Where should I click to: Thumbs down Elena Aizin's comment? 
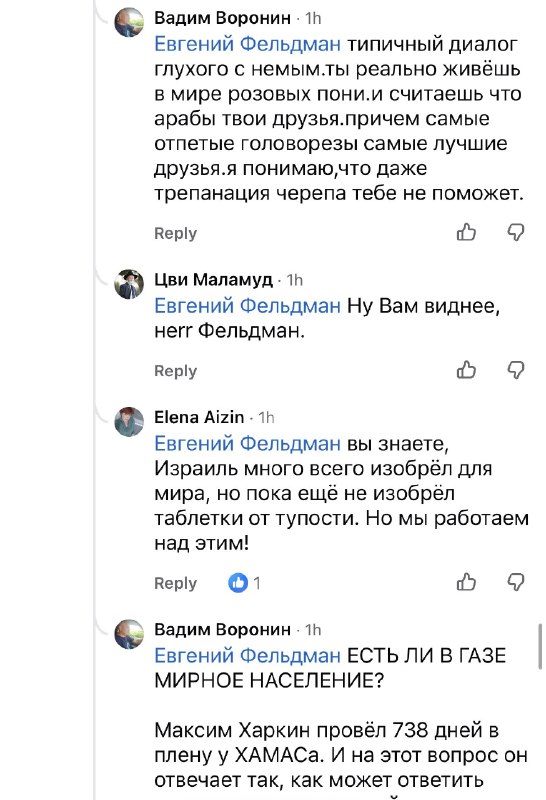coord(516,582)
